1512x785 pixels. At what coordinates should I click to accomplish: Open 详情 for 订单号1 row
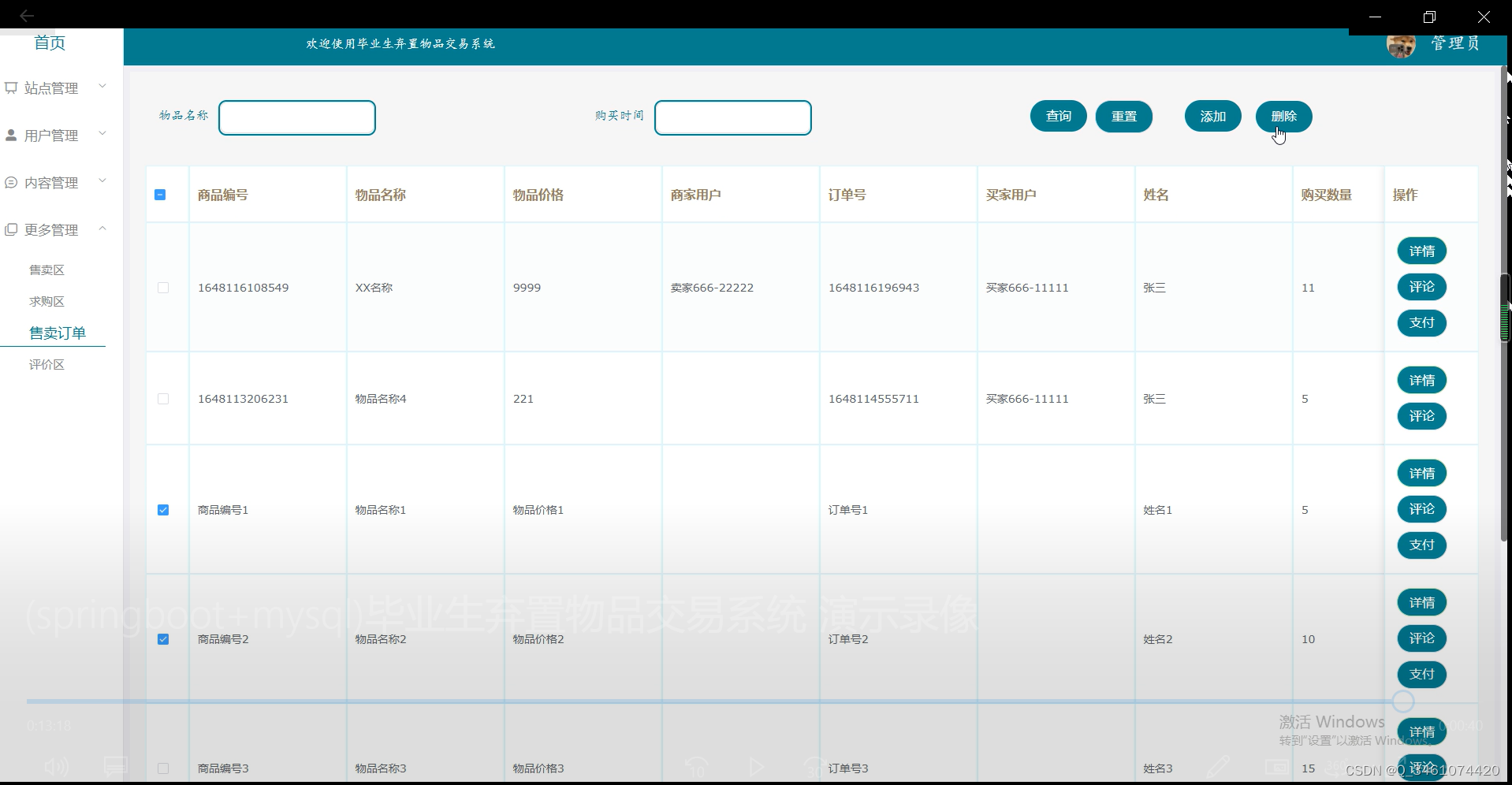point(1422,474)
